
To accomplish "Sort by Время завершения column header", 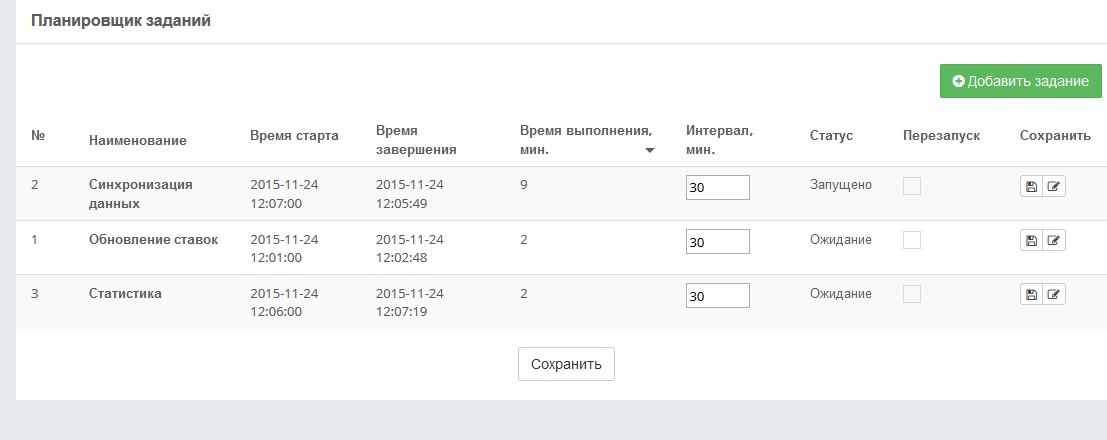I will 416,141.
